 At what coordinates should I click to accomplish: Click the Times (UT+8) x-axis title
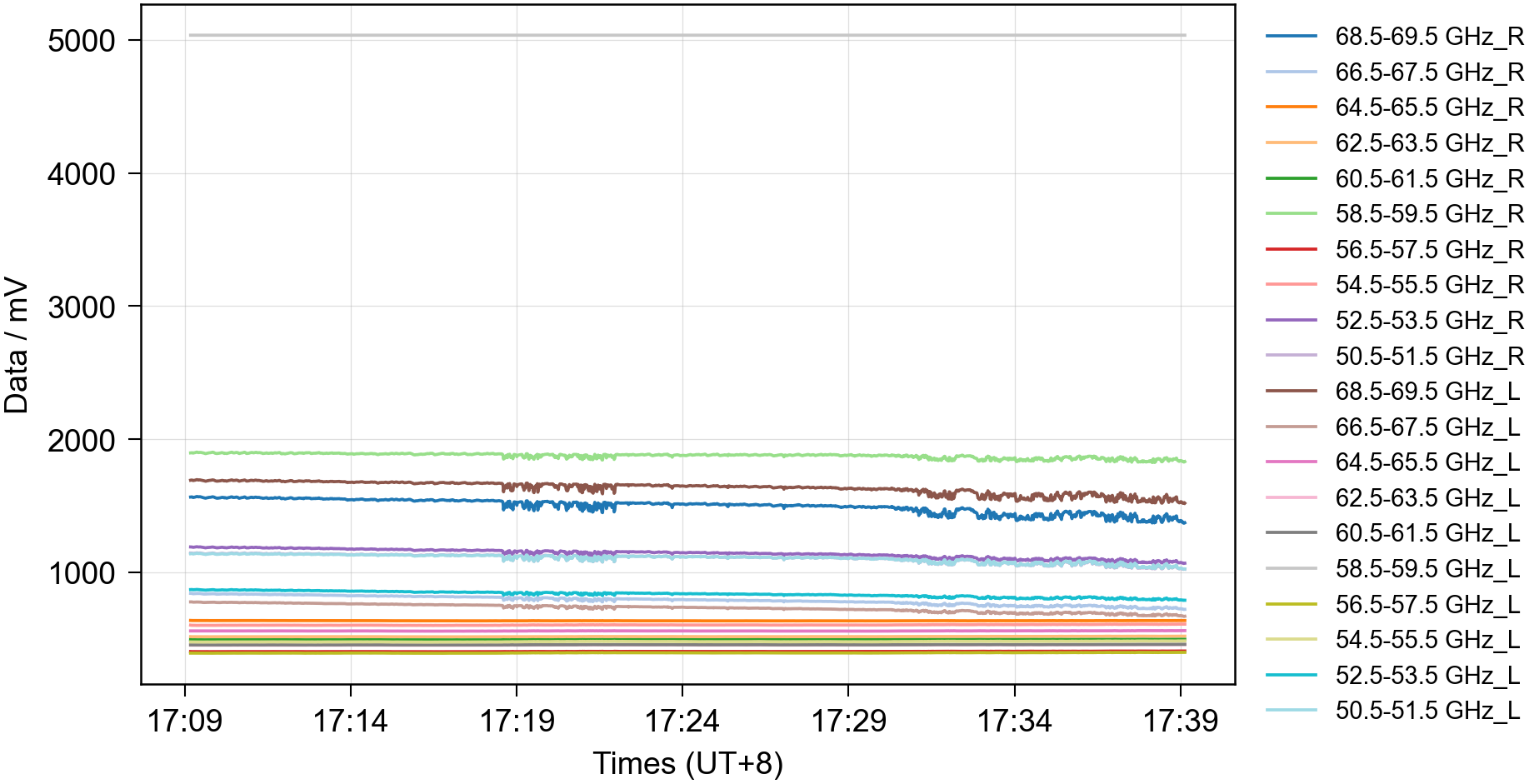pyautogui.click(x=687, y=763)
